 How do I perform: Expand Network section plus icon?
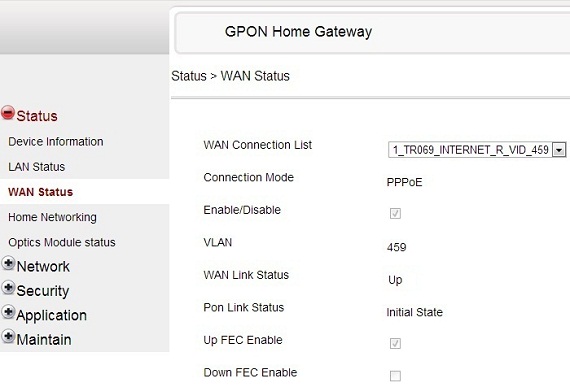click(x=8, y=263)
